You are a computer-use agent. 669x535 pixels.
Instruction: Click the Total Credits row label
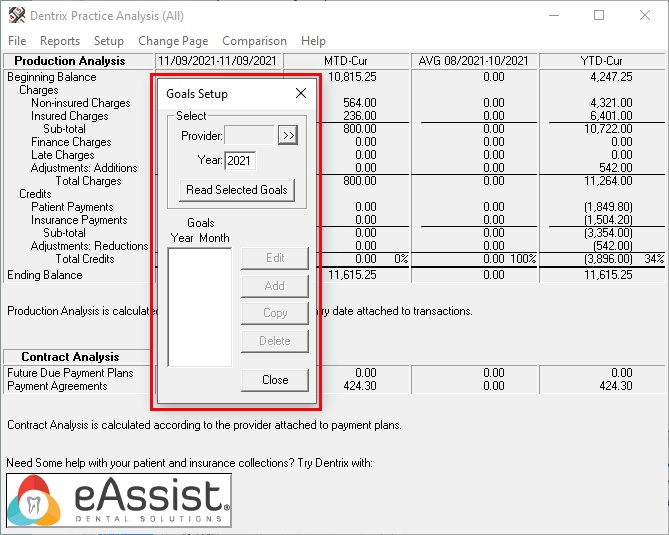[x=85, y=259]
